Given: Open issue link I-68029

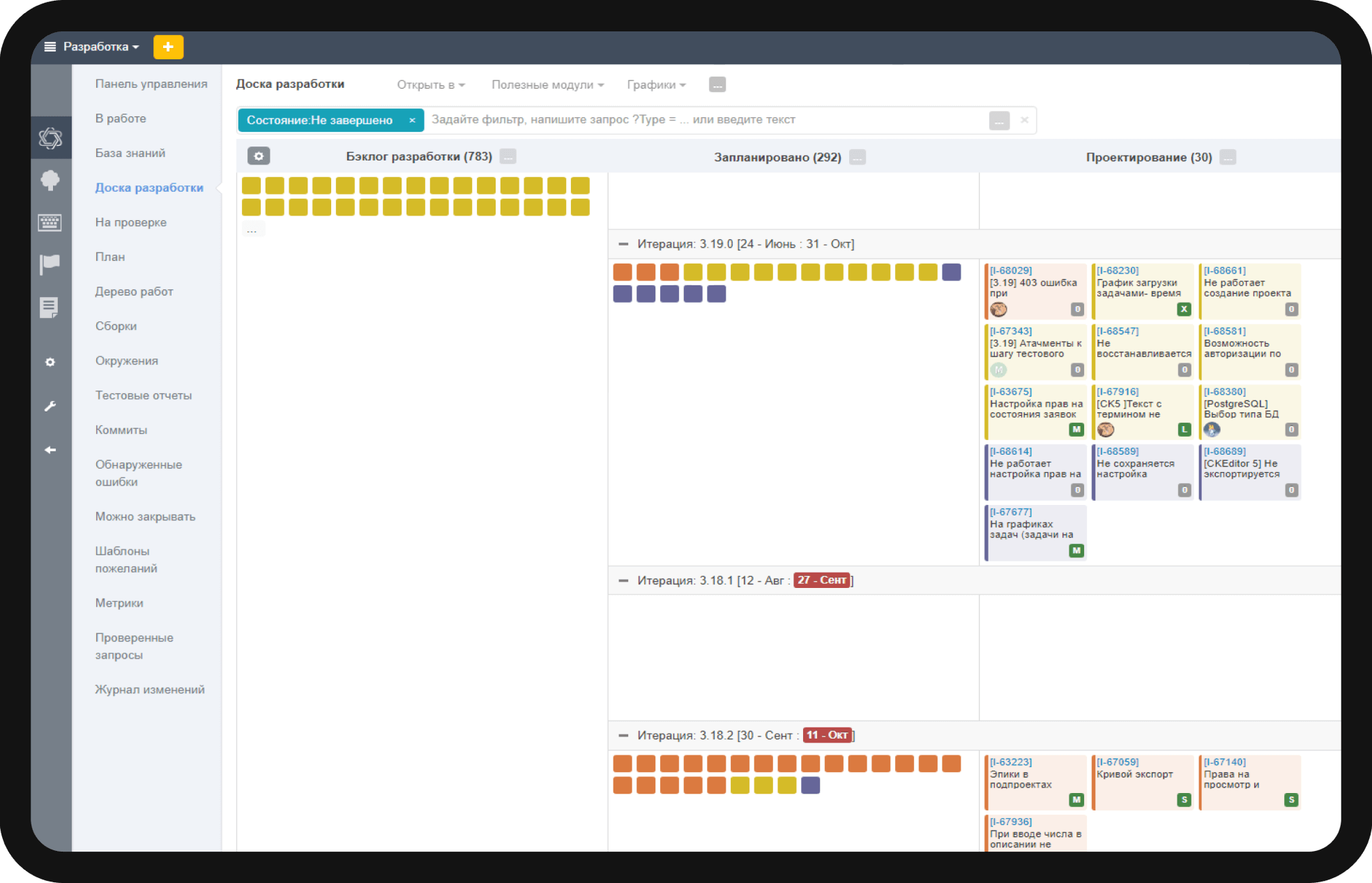Looking at the screenshot, I should (x=1011, y=271).
